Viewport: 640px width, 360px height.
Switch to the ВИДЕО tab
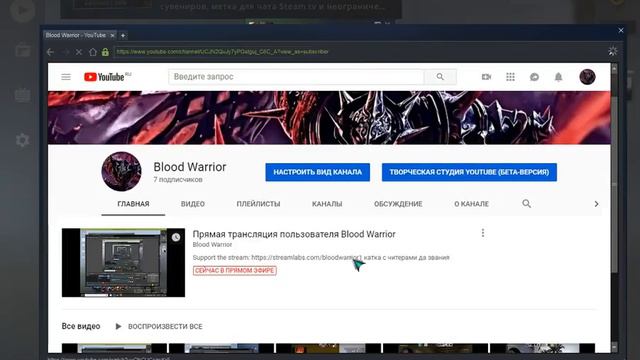(x=193, y=204)
